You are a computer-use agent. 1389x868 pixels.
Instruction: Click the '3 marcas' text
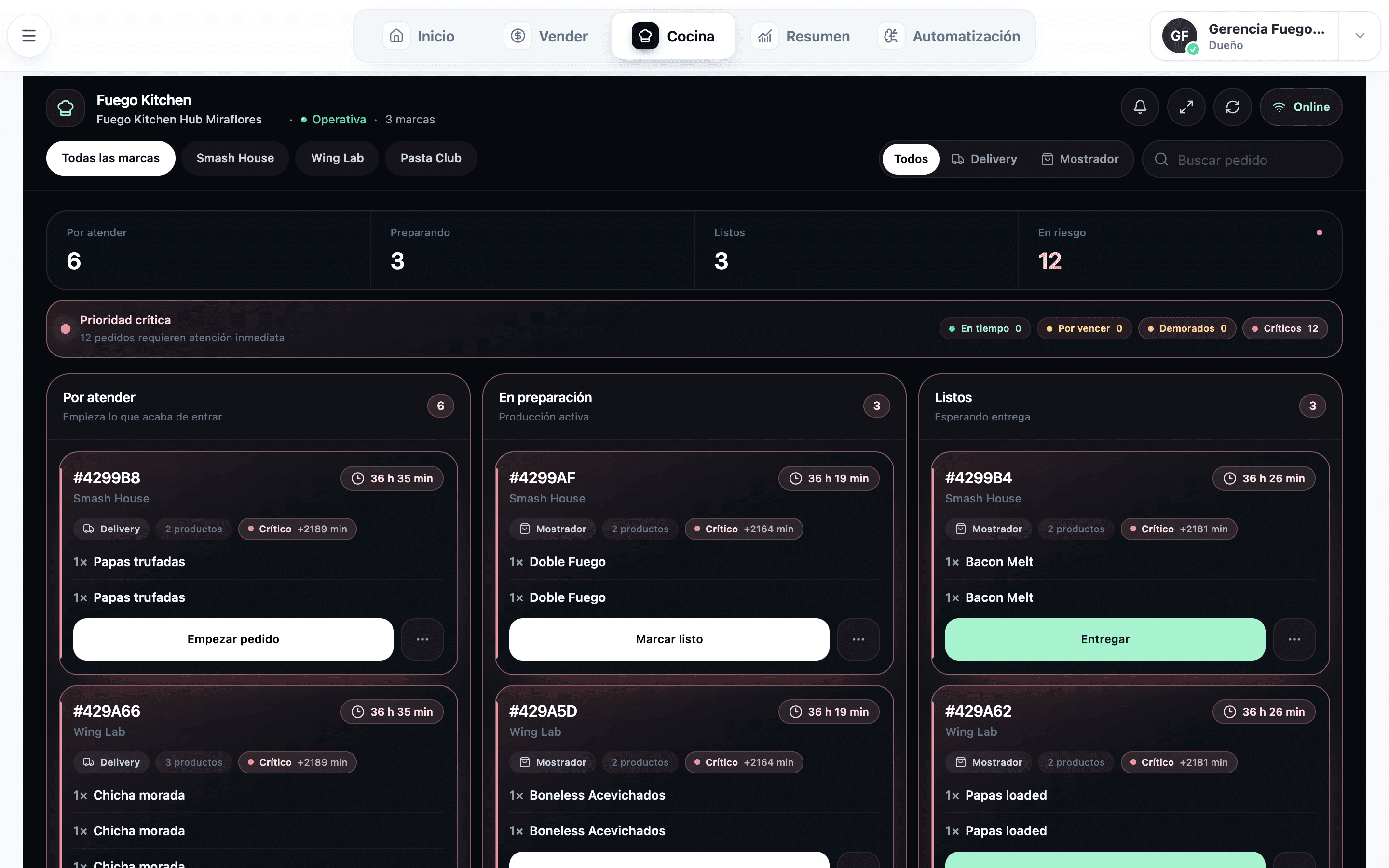410,120
